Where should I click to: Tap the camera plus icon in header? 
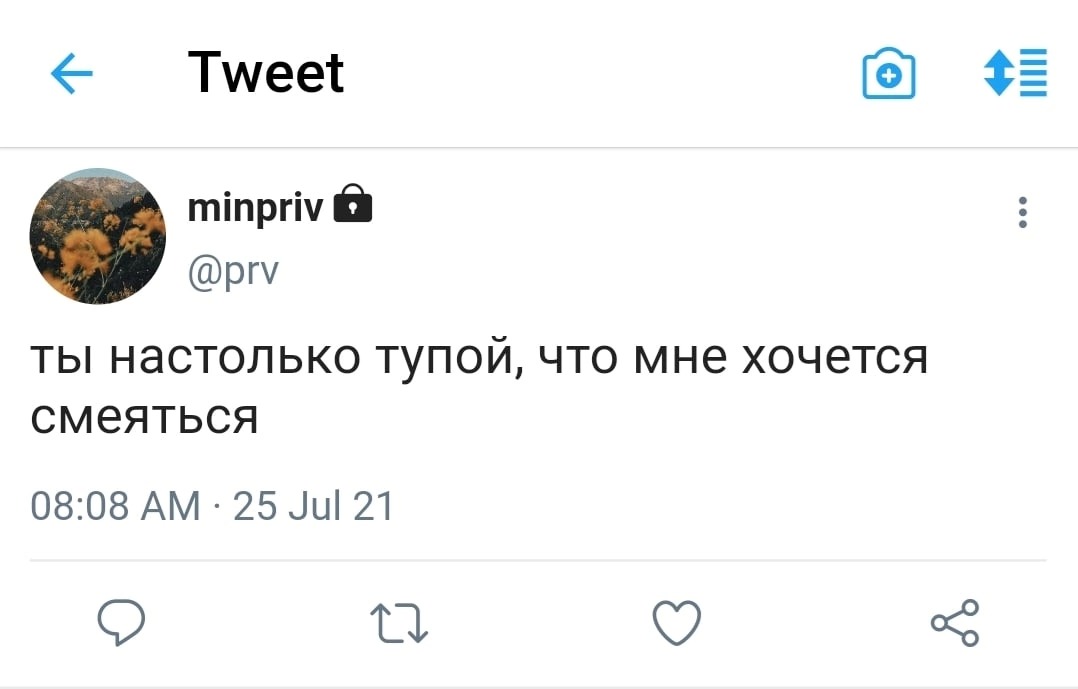click(888, 76)
